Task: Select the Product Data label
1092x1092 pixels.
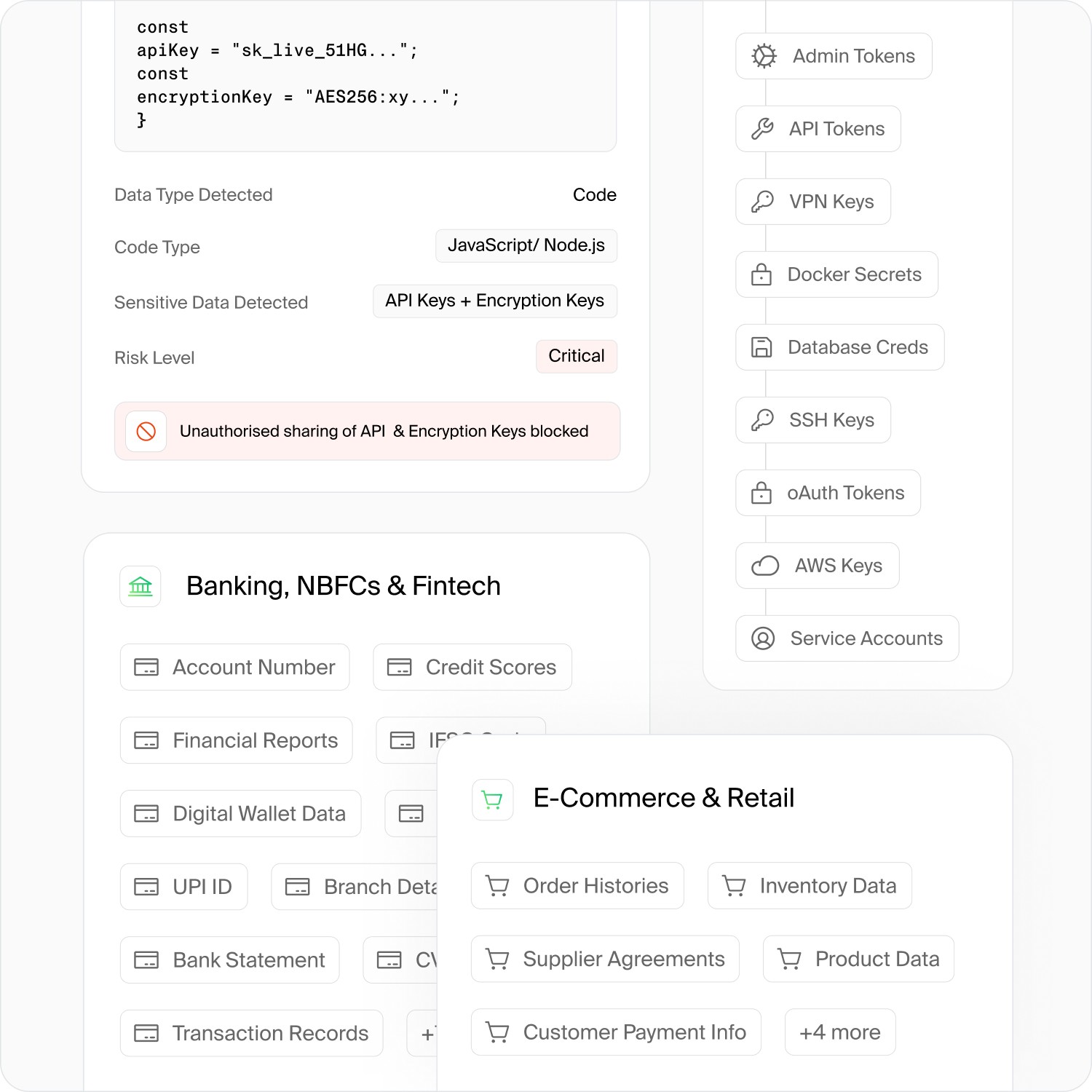Action: click(x=877, y=959)
